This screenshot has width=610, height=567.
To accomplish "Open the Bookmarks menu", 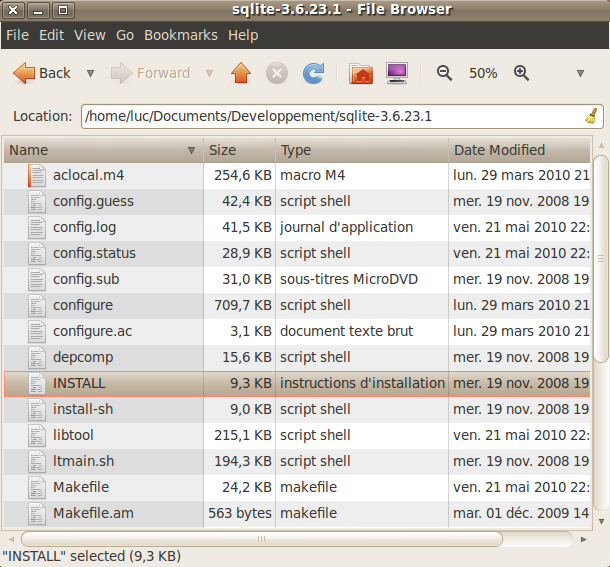I will click(181, 35).
